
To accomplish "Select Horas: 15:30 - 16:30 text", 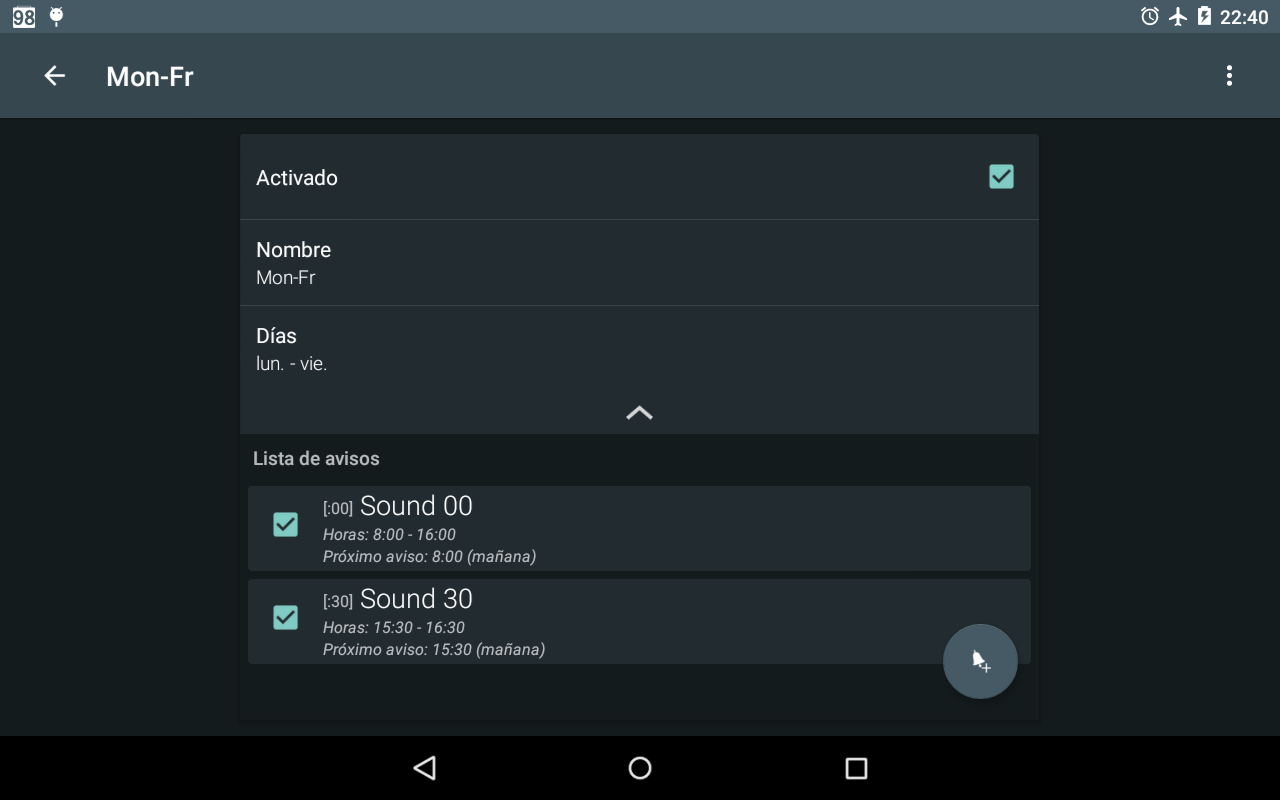I will point(394,628).
